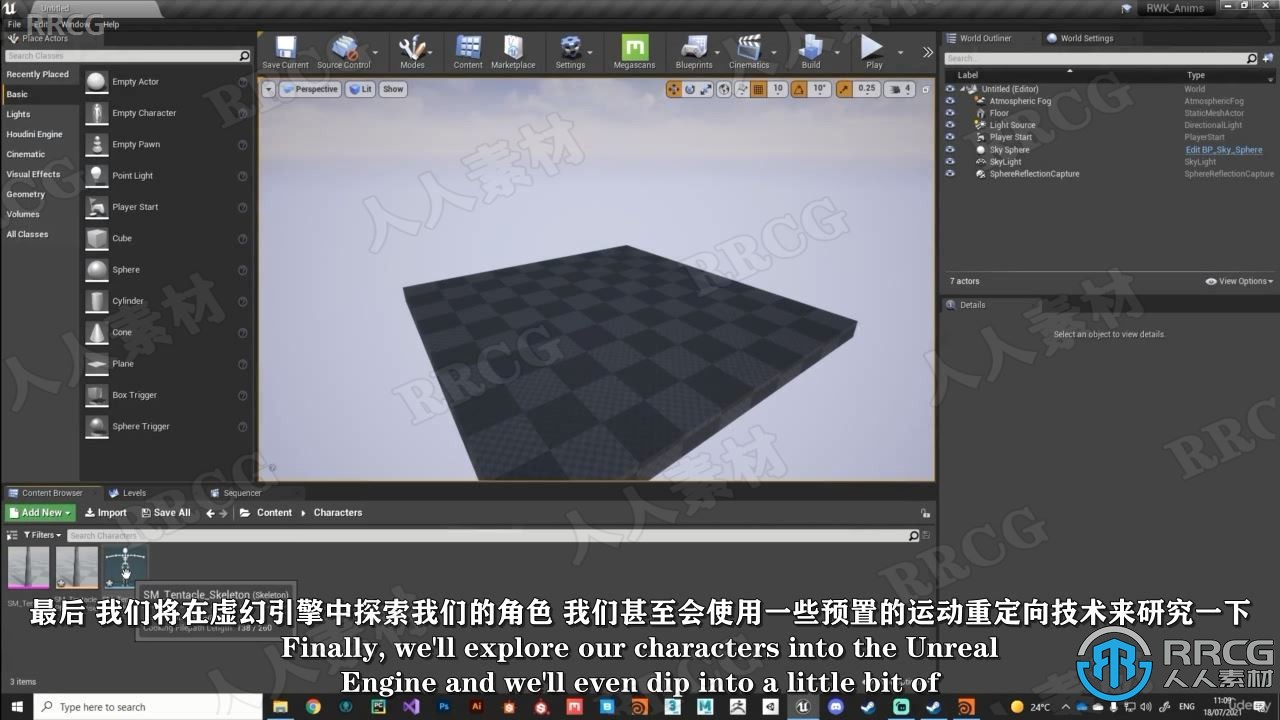Open Megascans from the toolbar
The width and height of the screenshot is (1280, 720).
[634, 51]
